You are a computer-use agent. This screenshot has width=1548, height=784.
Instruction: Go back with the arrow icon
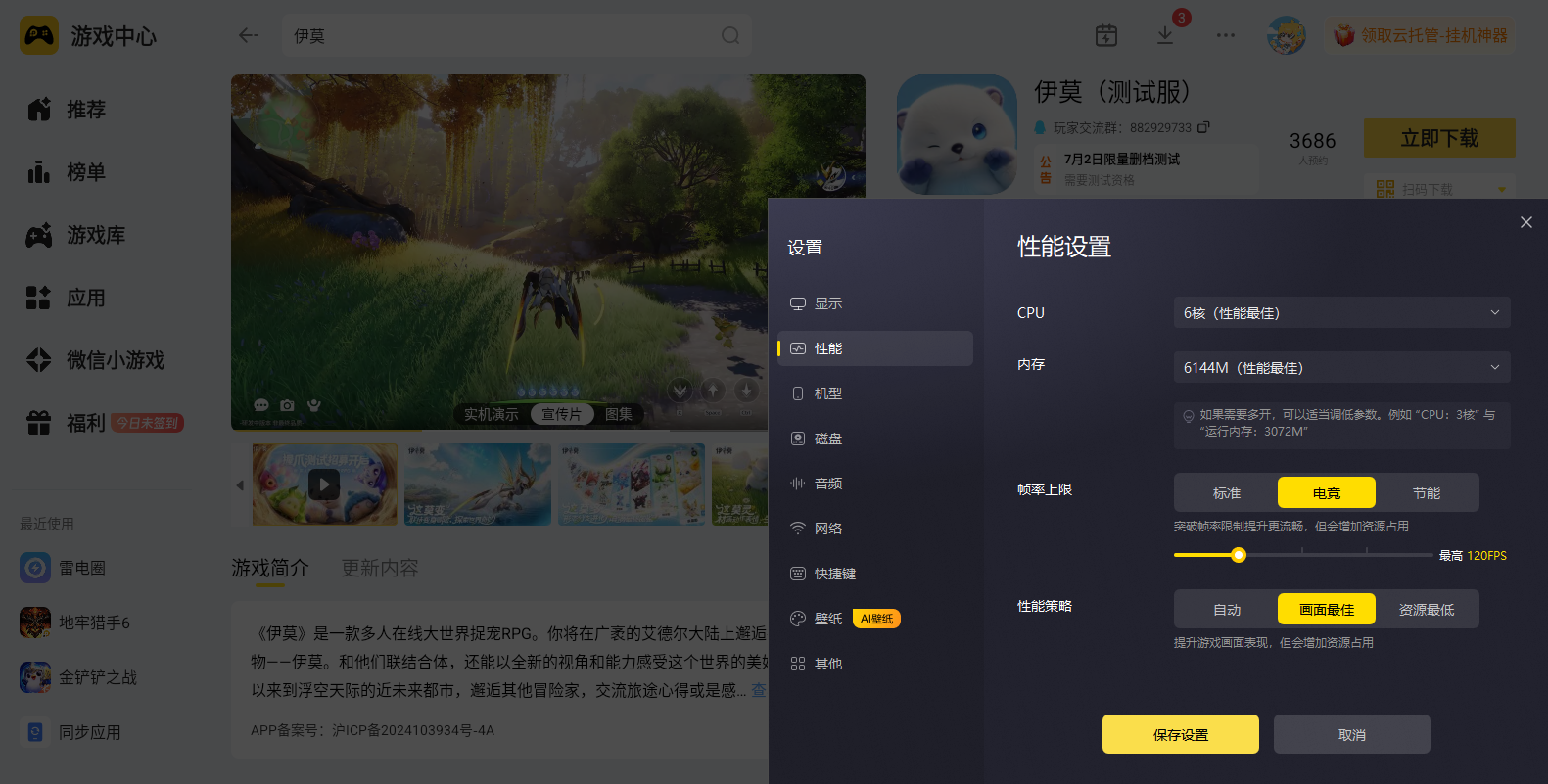[x=249, y=35]
